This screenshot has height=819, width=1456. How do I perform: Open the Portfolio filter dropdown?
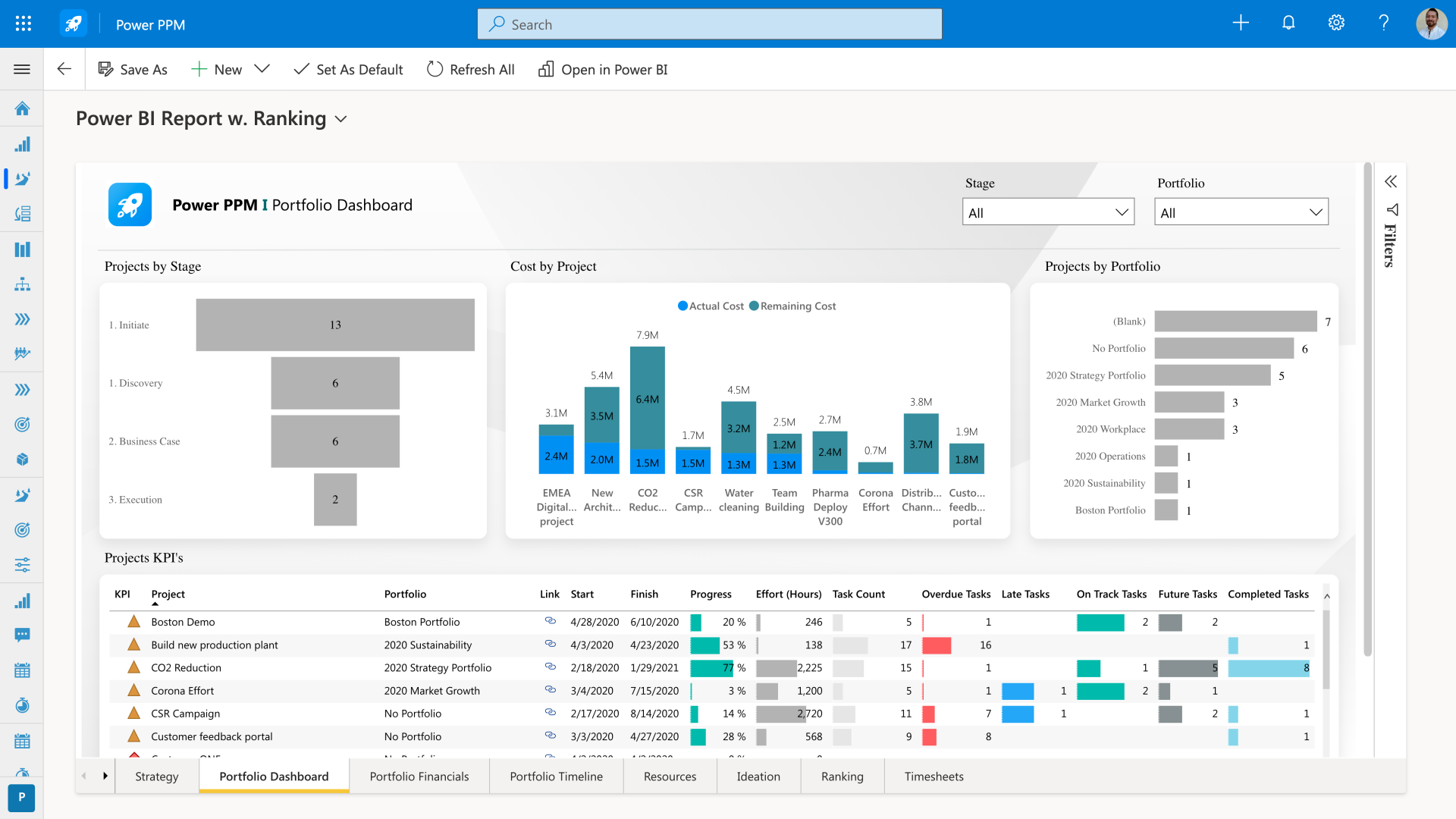point(1241,212)
